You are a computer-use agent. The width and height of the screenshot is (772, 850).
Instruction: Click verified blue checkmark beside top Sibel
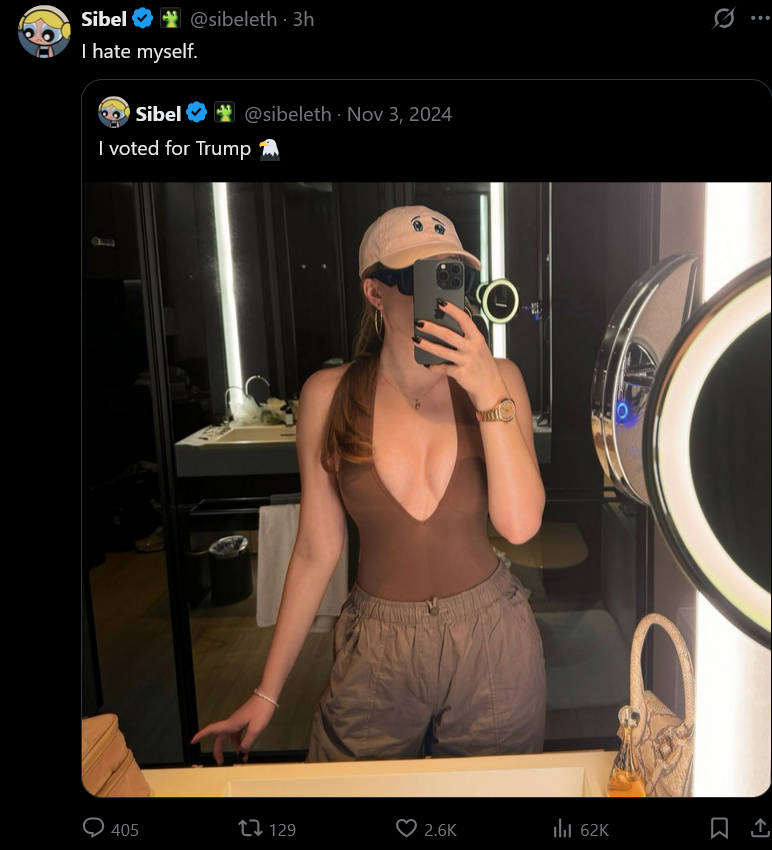pos(143,19)
